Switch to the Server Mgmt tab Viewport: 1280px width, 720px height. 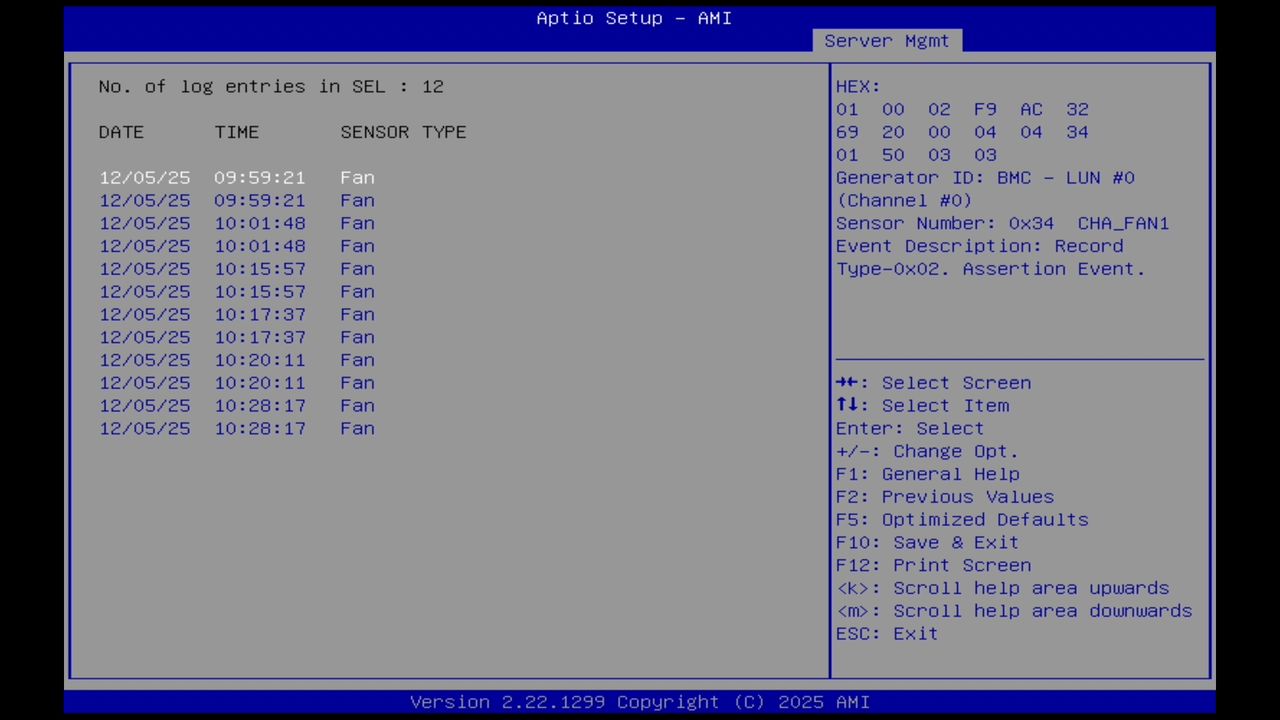click(x=886, y=40)
